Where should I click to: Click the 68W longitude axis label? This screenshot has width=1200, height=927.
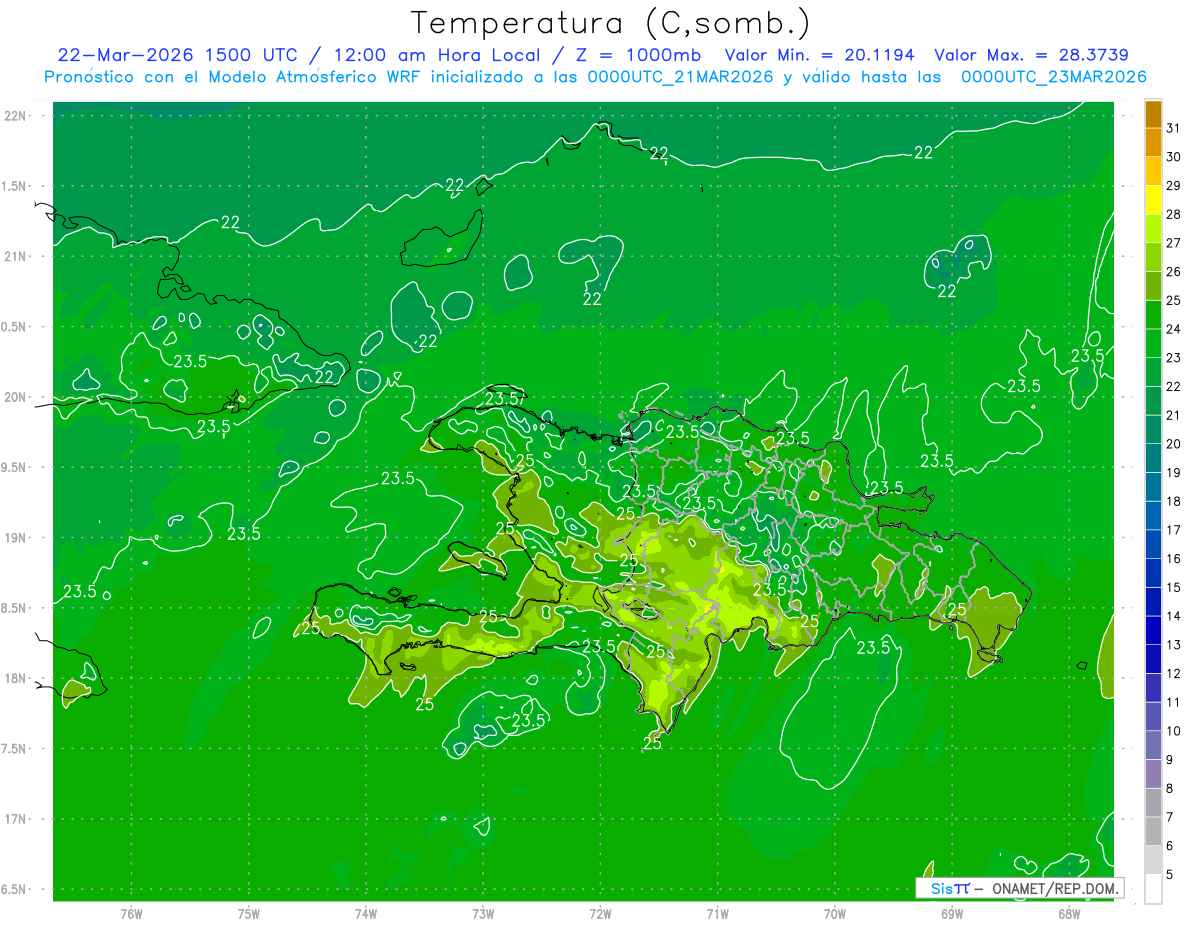1069,914
